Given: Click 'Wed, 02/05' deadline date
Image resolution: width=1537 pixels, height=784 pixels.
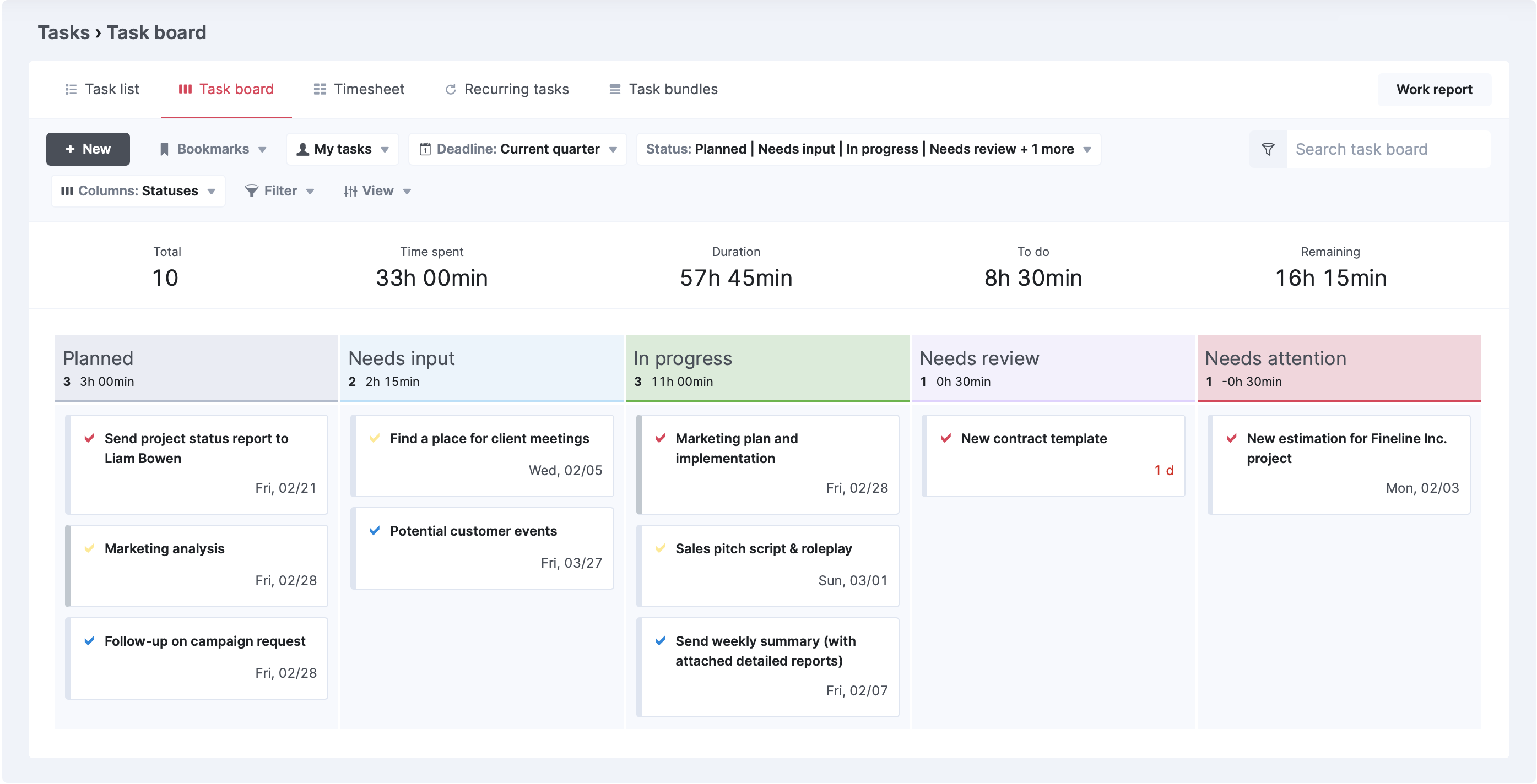Looking at the screenshot, I should [x=566, y=470].
